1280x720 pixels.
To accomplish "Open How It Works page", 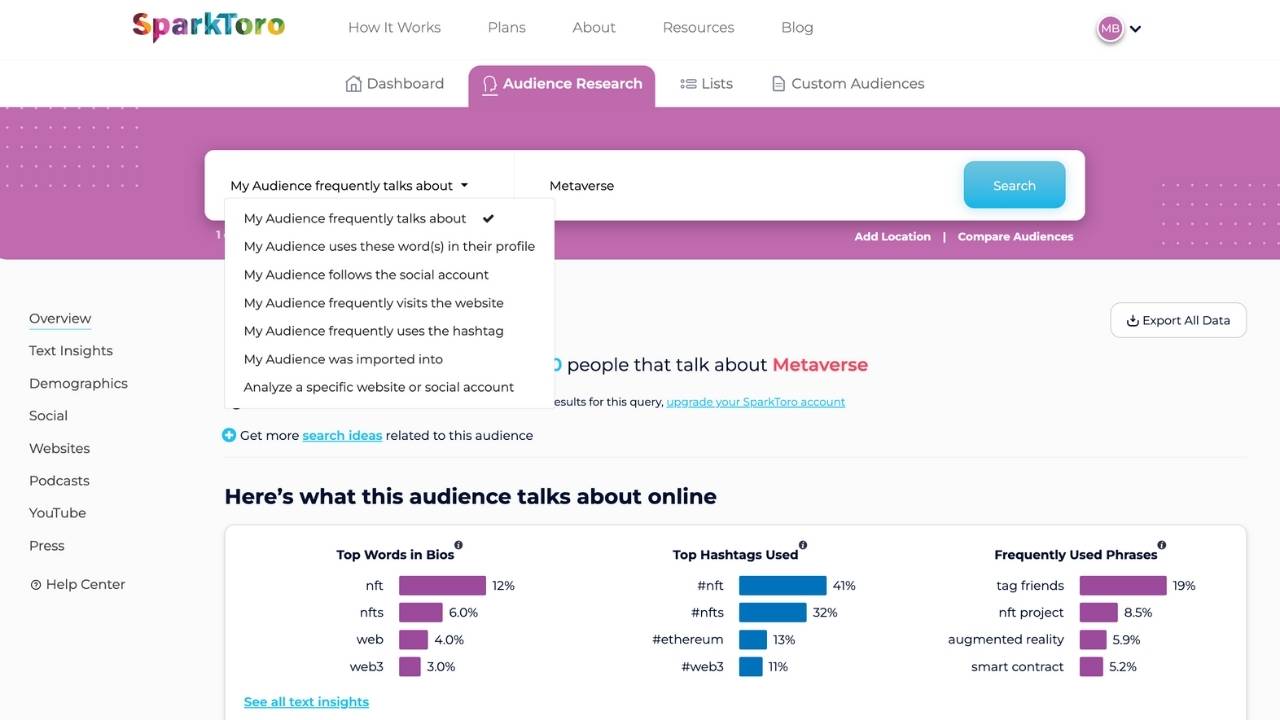I will pos(394,27).
